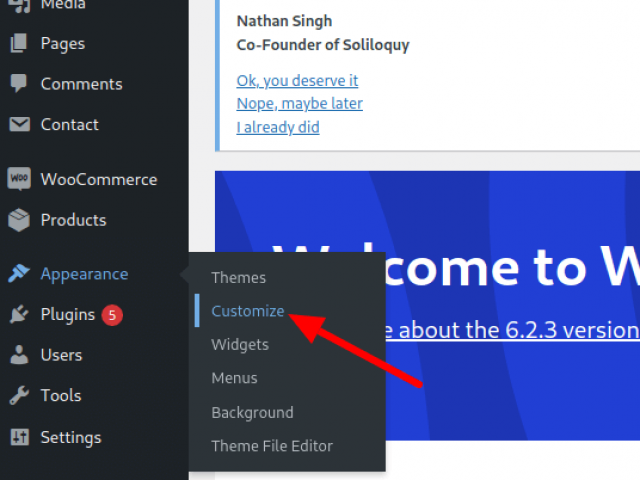Click the Users person icon
This screenshot has width=640, height=480.
(19, 355)
